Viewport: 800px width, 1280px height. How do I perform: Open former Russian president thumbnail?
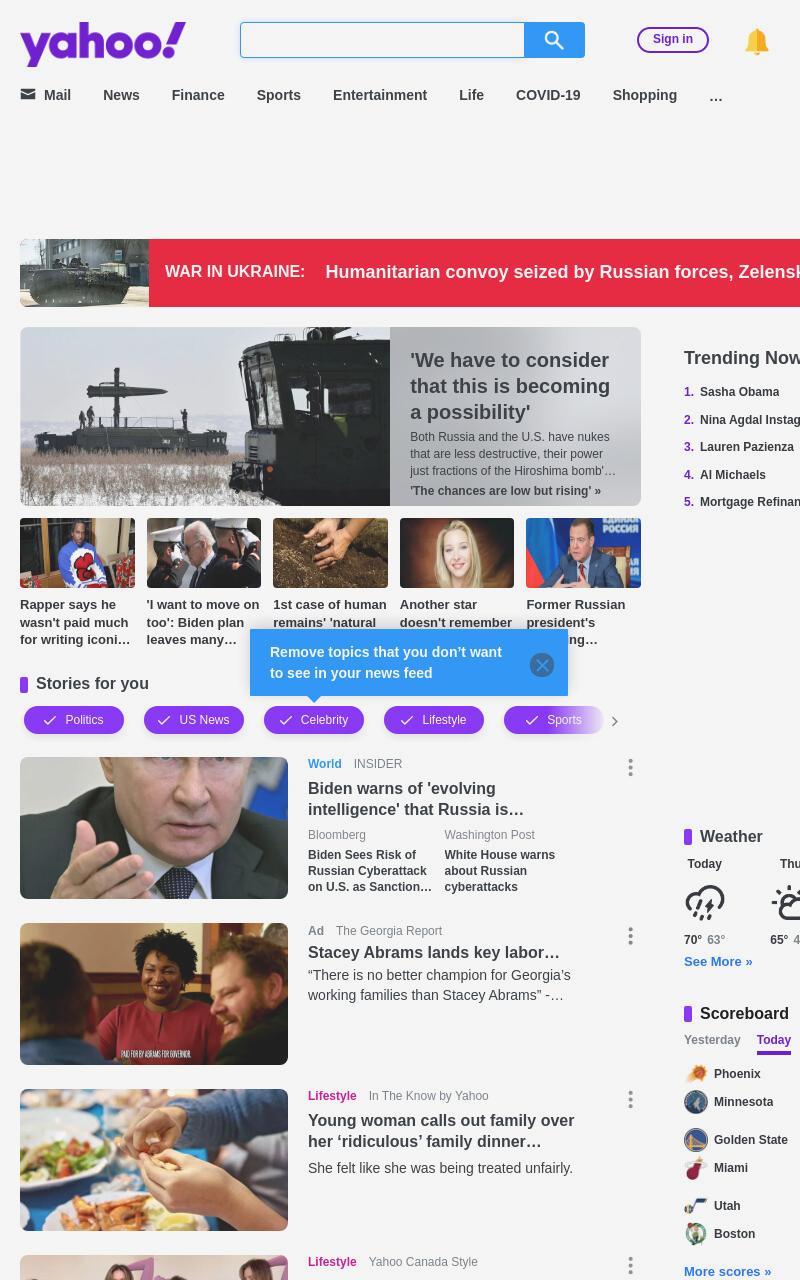584,553
